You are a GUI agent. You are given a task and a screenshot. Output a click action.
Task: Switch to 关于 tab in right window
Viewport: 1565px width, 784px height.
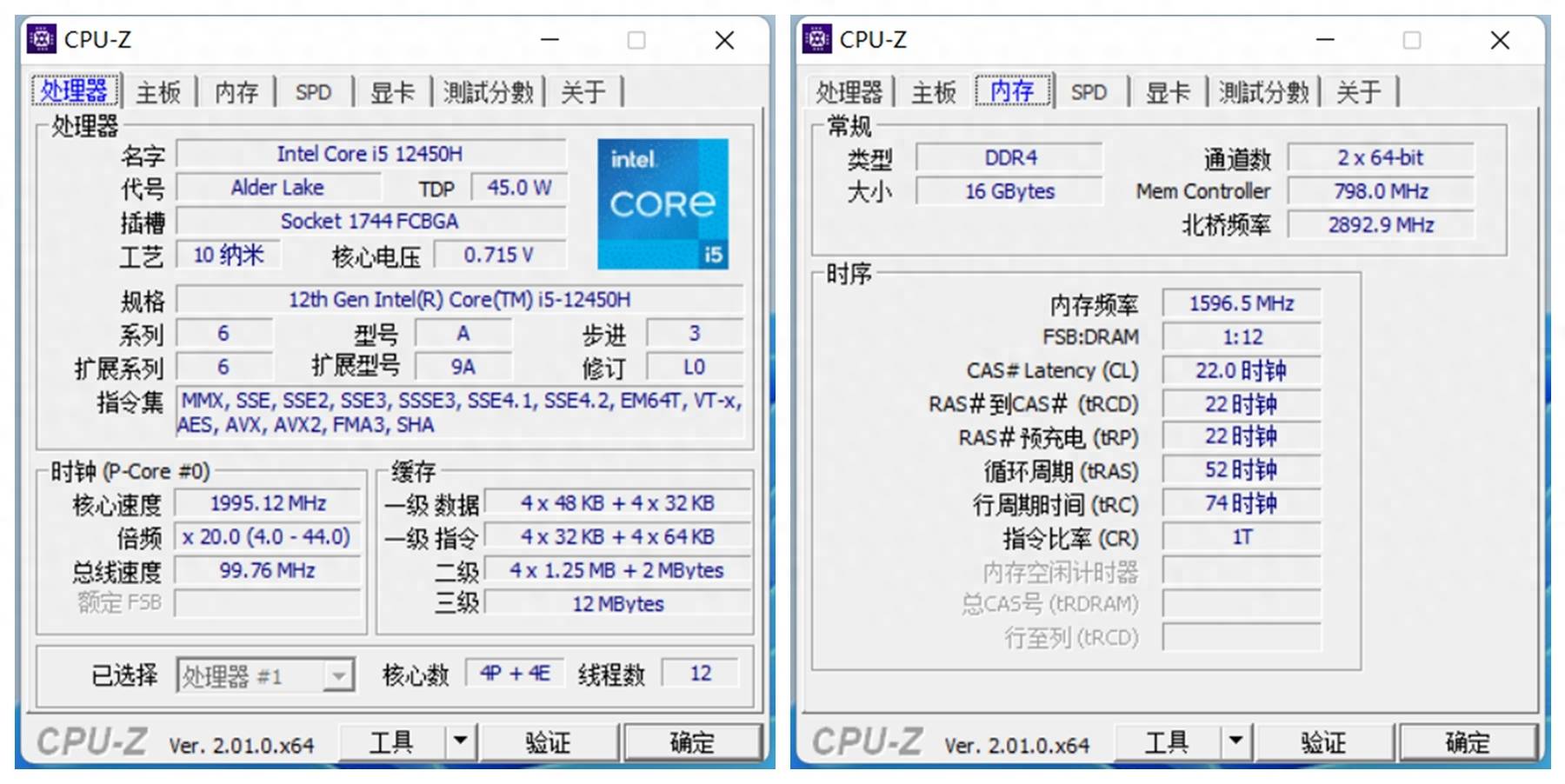1358,92
